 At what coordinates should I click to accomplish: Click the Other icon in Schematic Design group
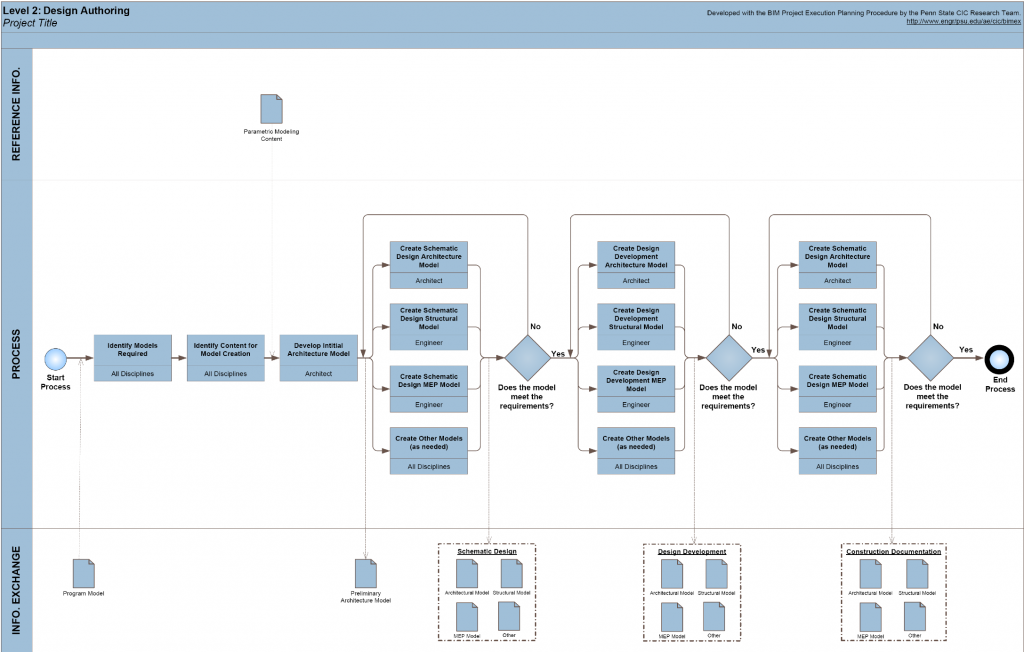(x=511, y=616)
